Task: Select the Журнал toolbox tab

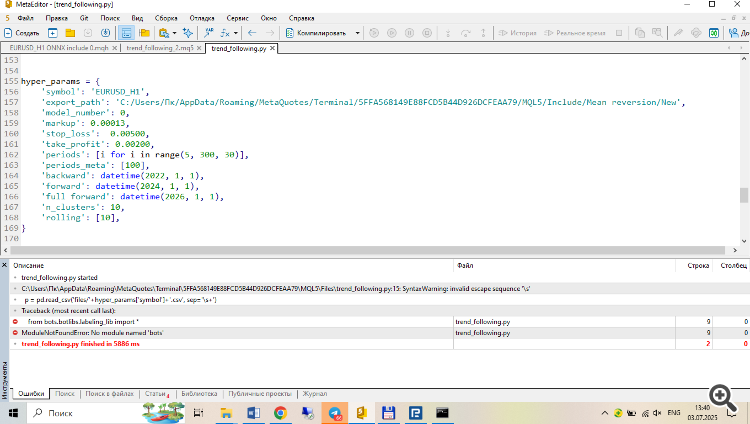Action: tap(315, 394)
